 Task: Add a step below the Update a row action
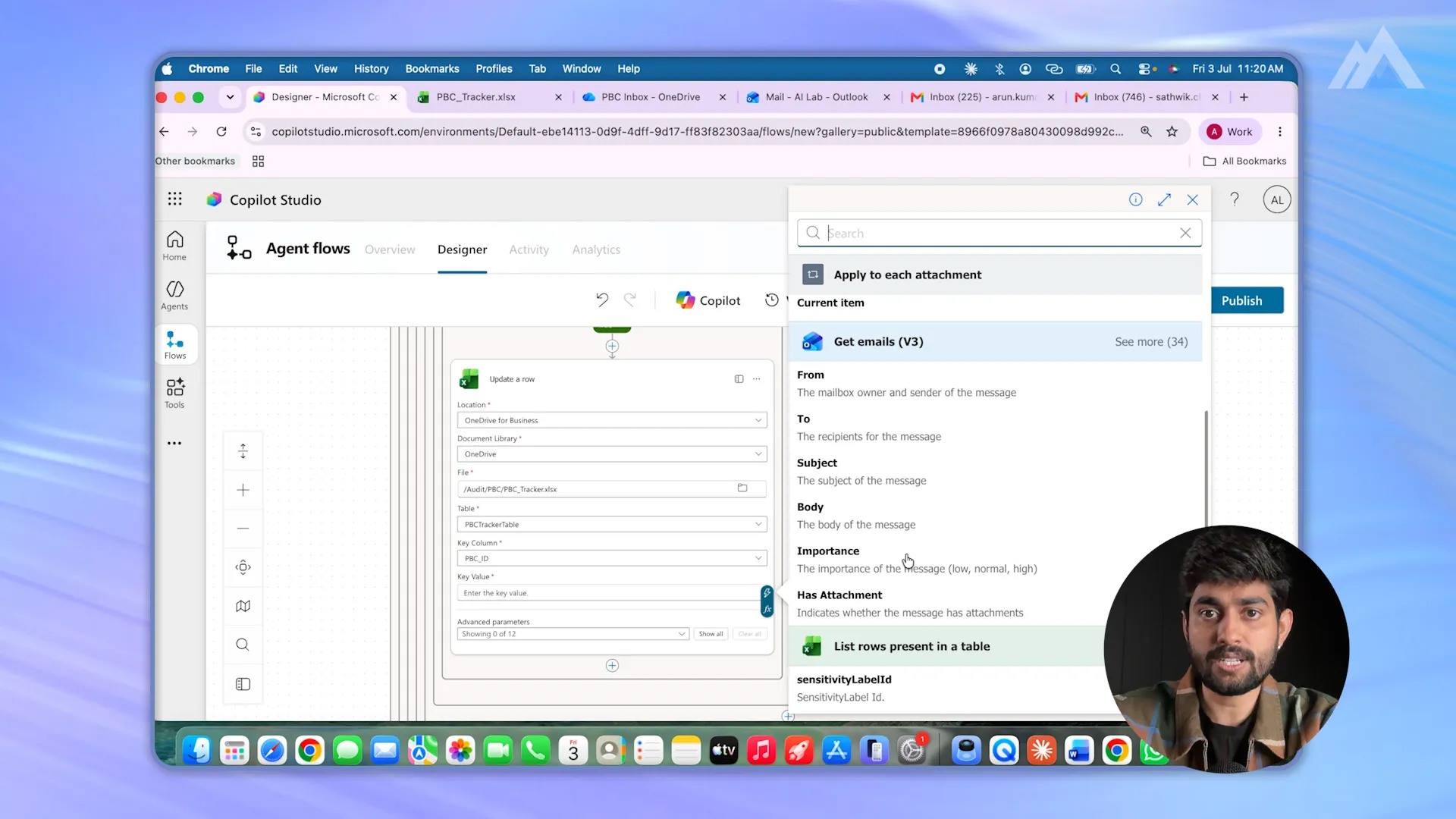pyautogui.click(x=612, y=666)
